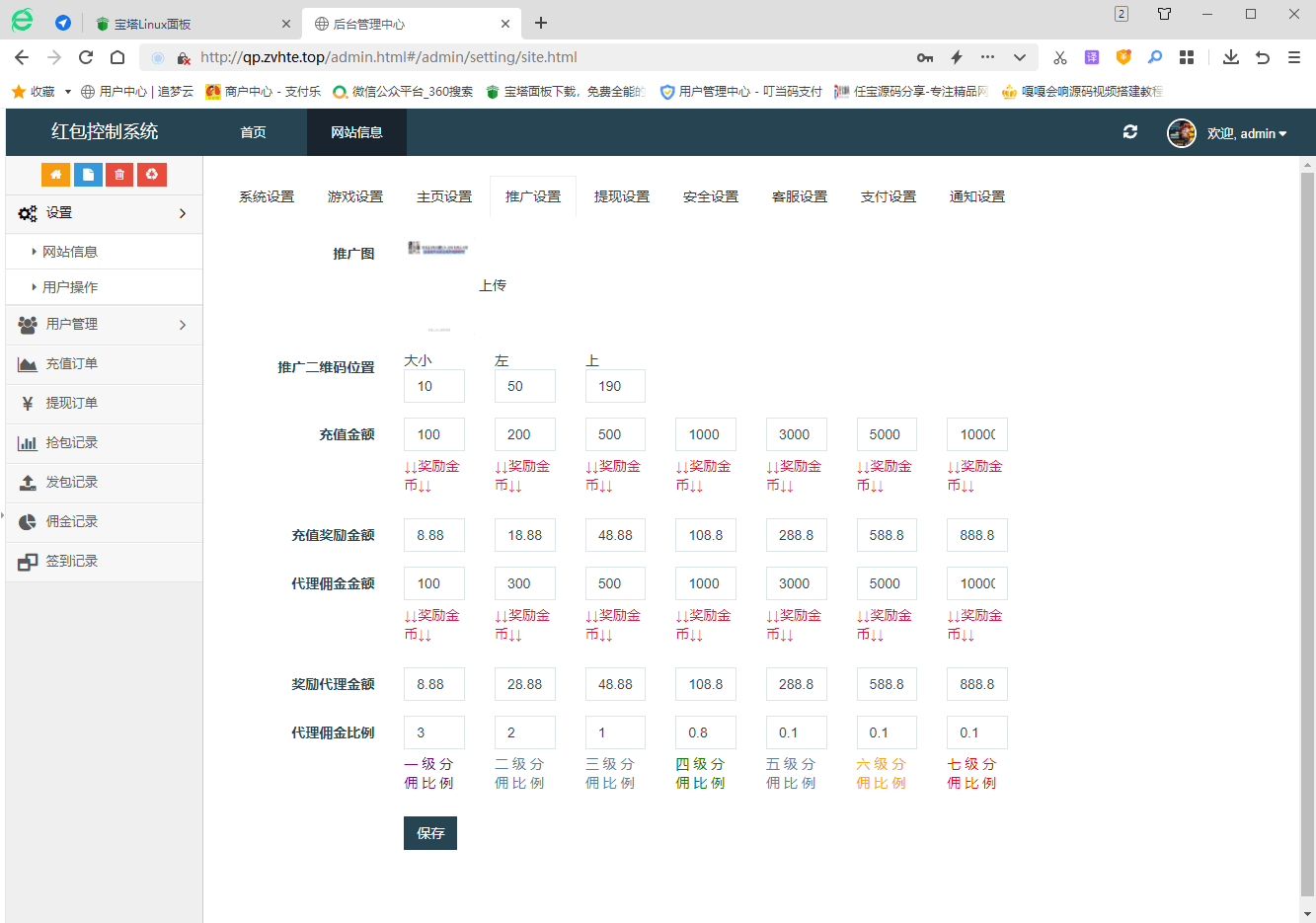Select the 首页 top navigation item
This screenshot has width=1316, height=923.
coord(254,132)
